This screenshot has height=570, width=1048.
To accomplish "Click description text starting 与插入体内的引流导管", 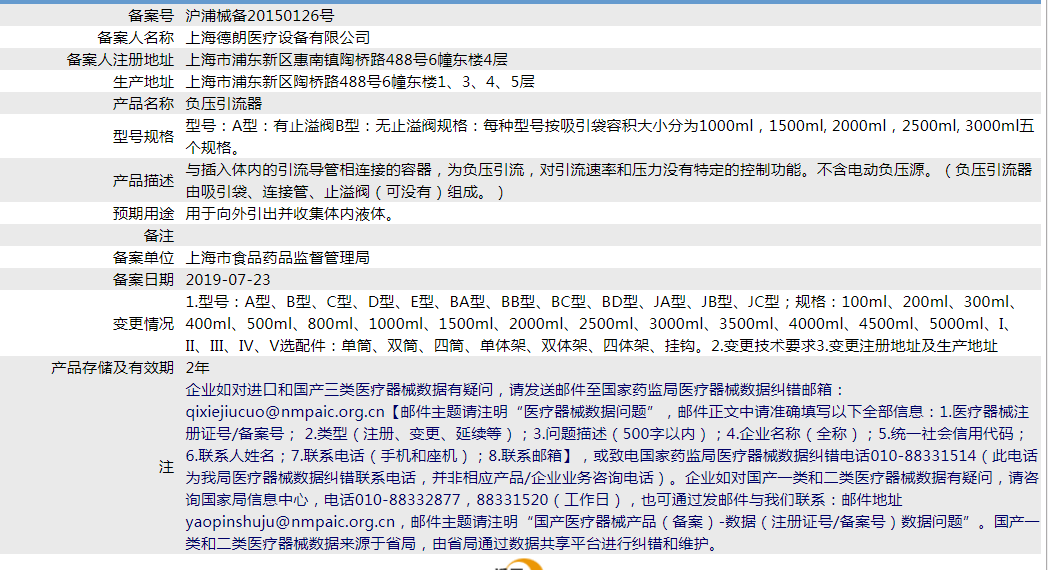I will (610, 180).
